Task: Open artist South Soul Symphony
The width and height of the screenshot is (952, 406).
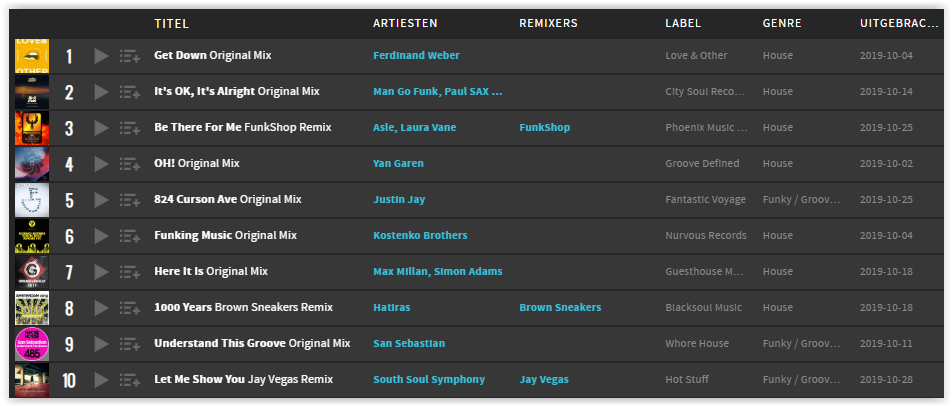Action: [429, 380]
